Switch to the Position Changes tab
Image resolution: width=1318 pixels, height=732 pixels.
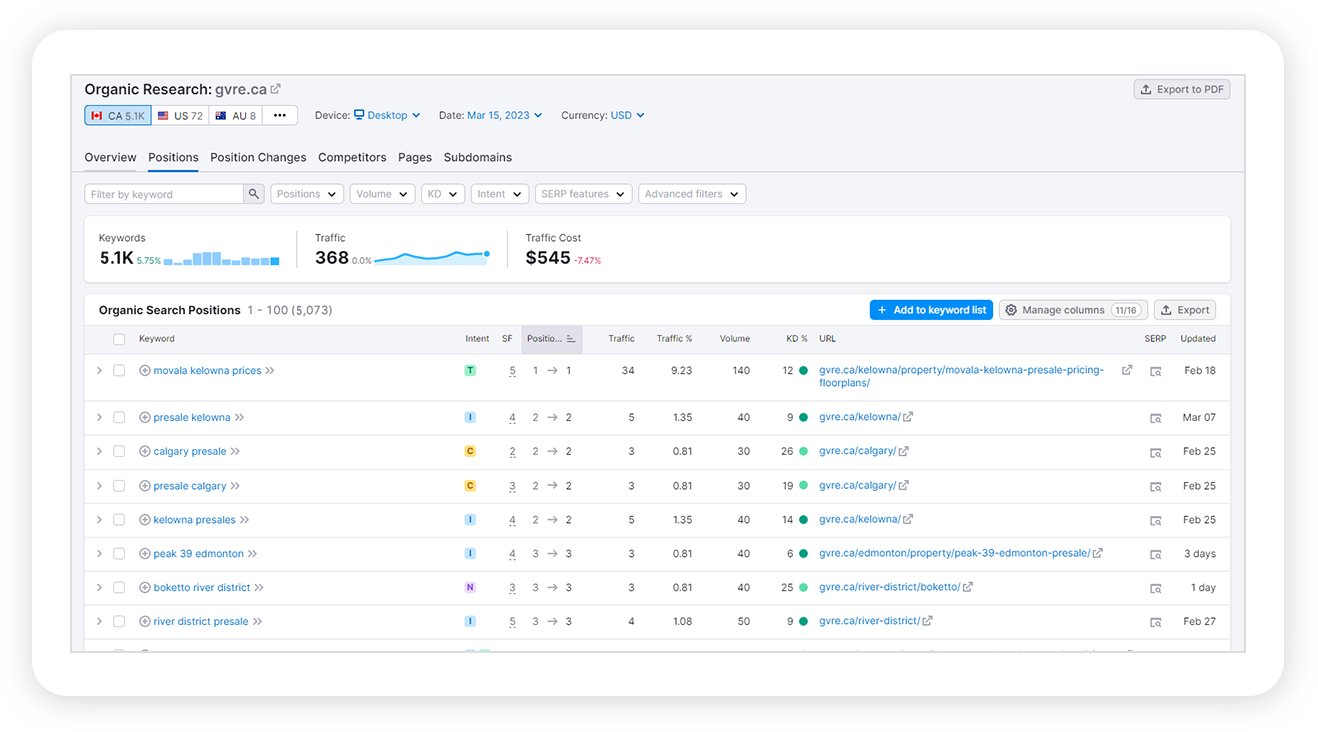(x=258, y=157)
